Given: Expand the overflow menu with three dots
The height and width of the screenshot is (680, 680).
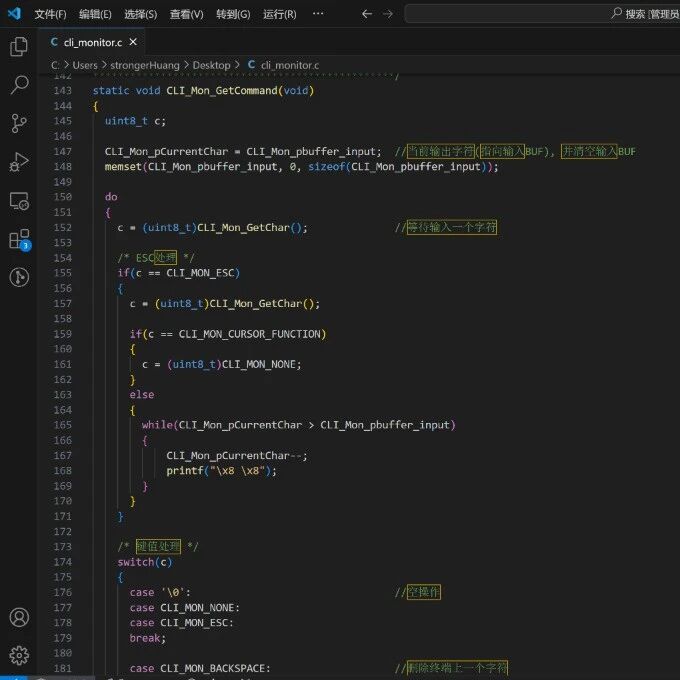Looking at the screenshot, I should [x=318, y=14].
